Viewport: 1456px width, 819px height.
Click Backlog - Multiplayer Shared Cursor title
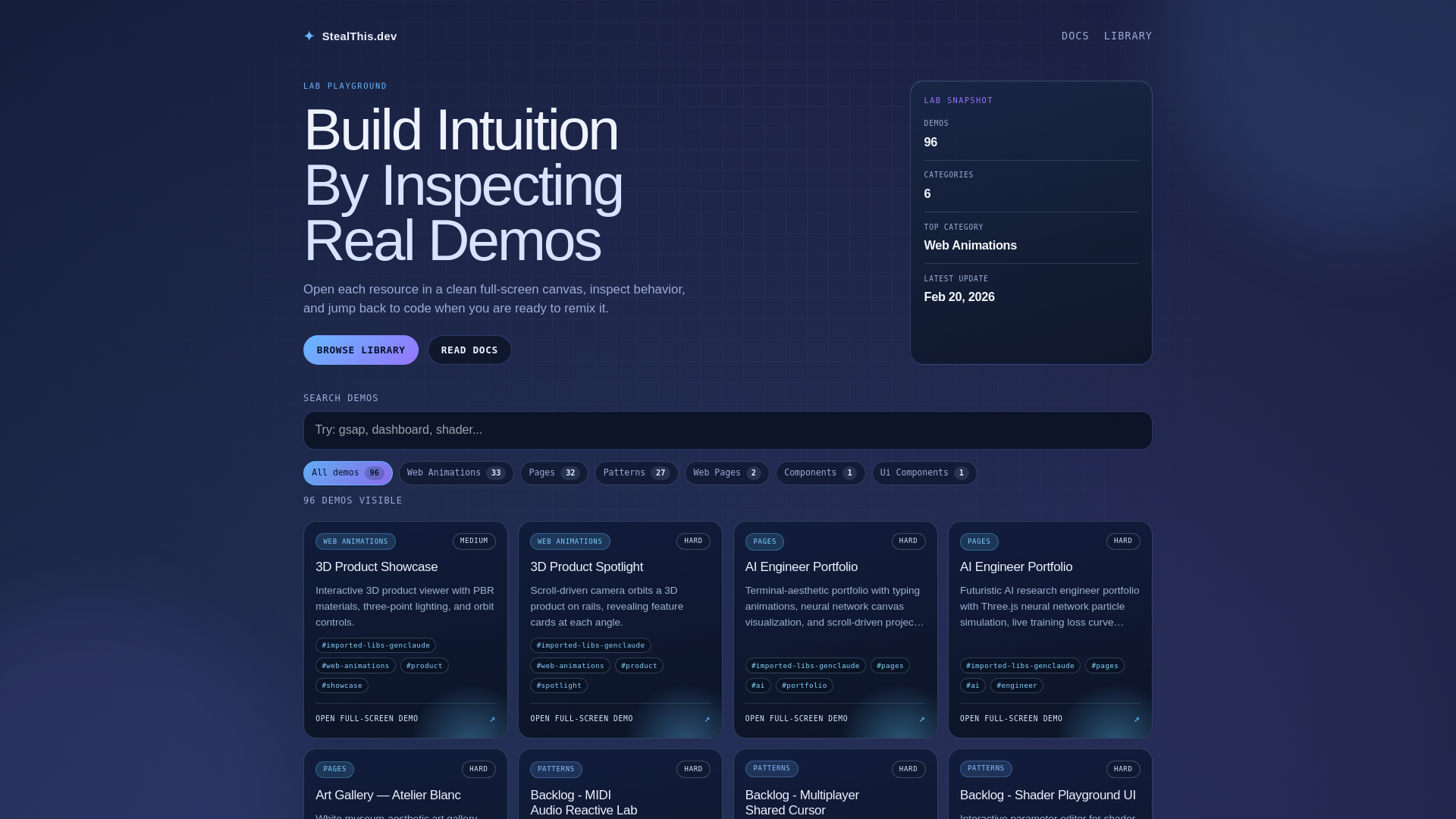802,803
